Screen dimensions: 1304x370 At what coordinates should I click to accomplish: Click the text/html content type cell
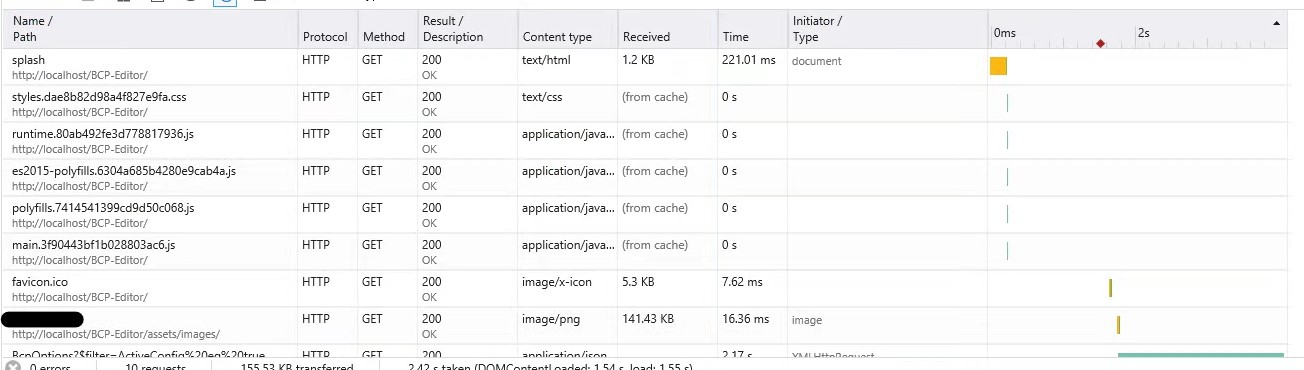click(x=547, y=60)
